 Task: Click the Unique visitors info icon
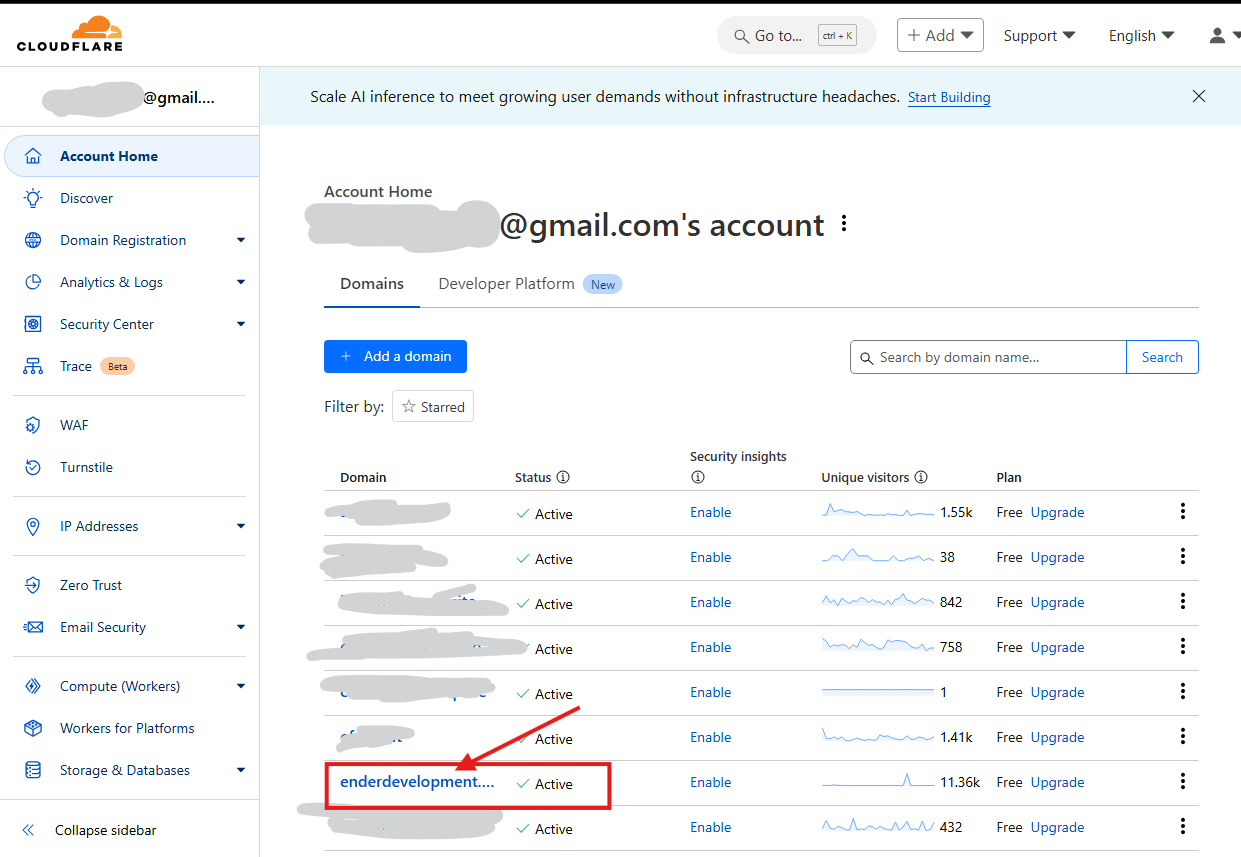(921, 478)
